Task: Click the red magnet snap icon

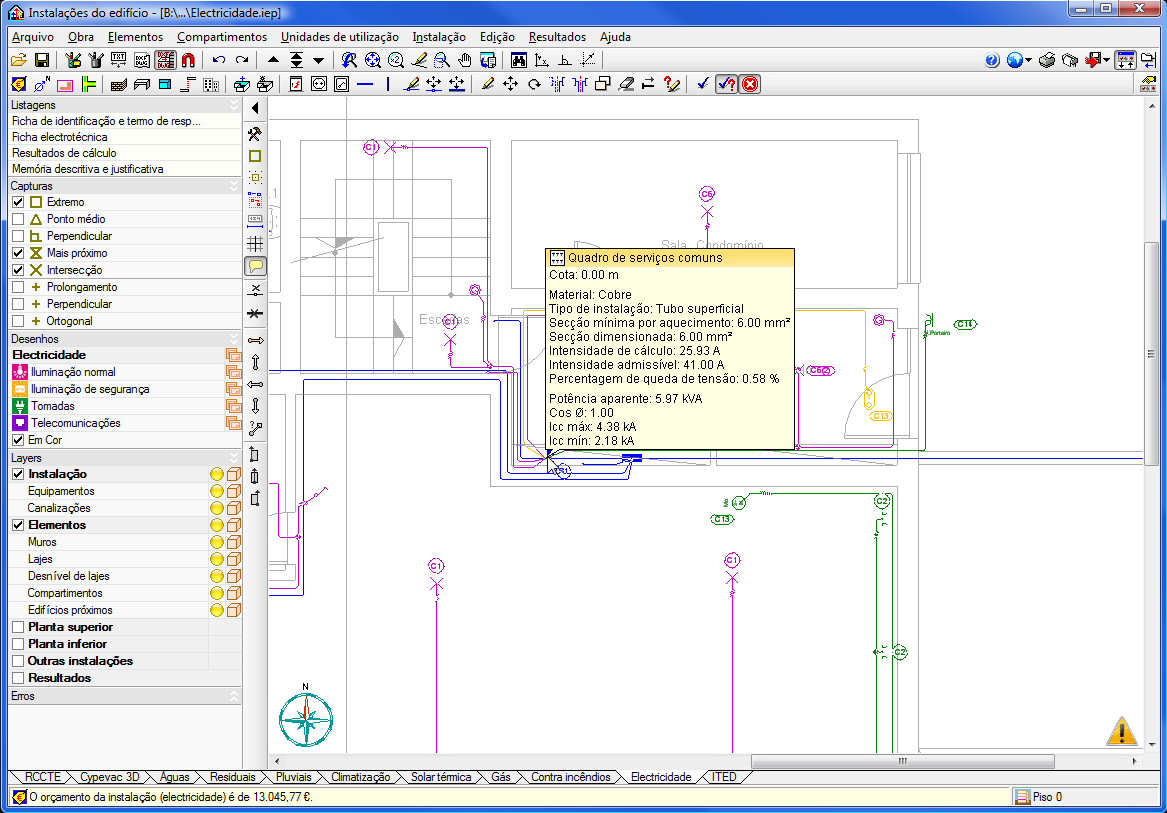Action: point(188,60)
